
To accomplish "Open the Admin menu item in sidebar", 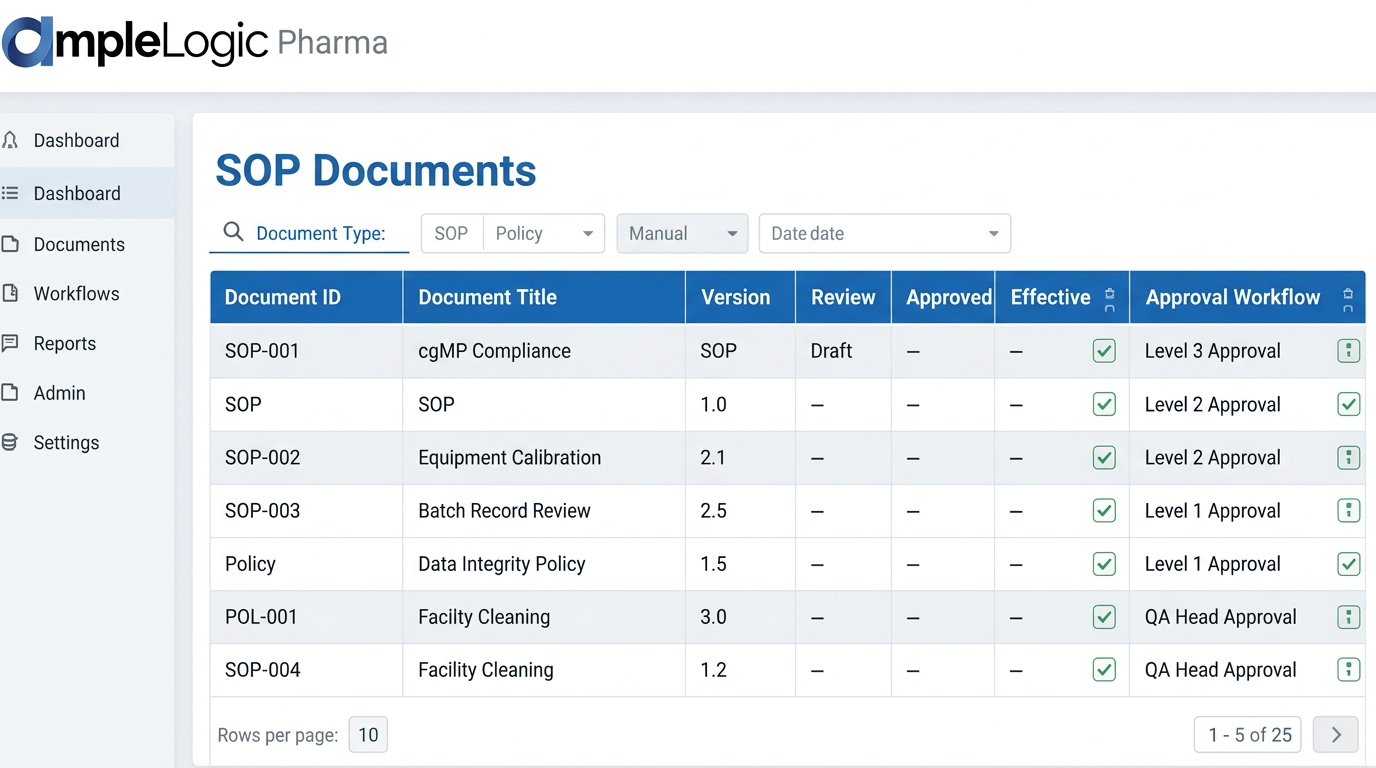I will [59, 393].
